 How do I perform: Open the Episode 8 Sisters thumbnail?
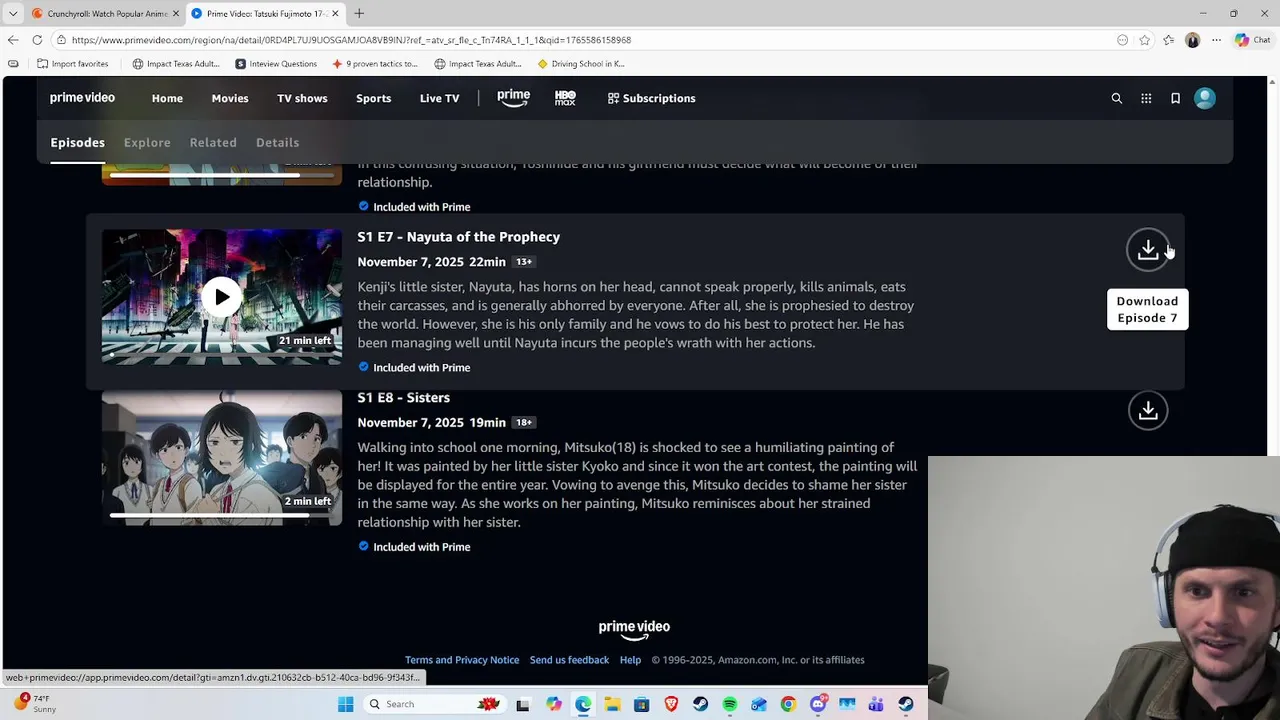(221, 457)
